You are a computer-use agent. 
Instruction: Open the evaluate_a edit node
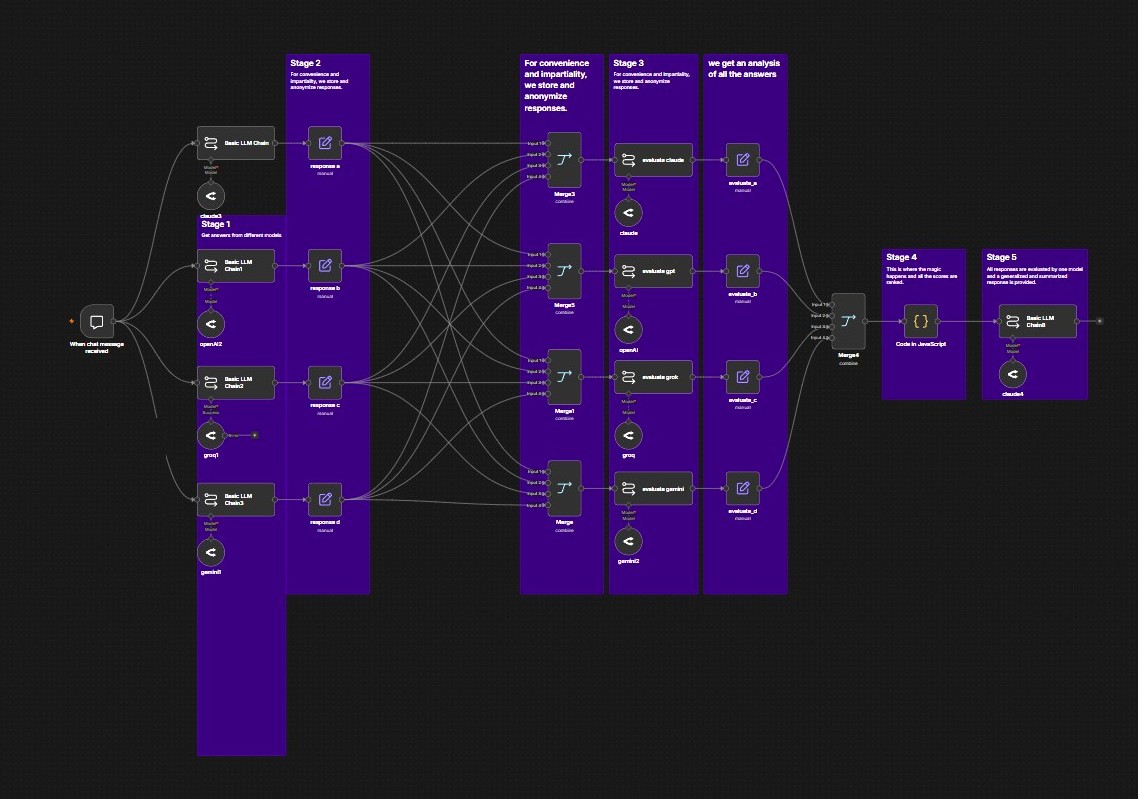743,160
